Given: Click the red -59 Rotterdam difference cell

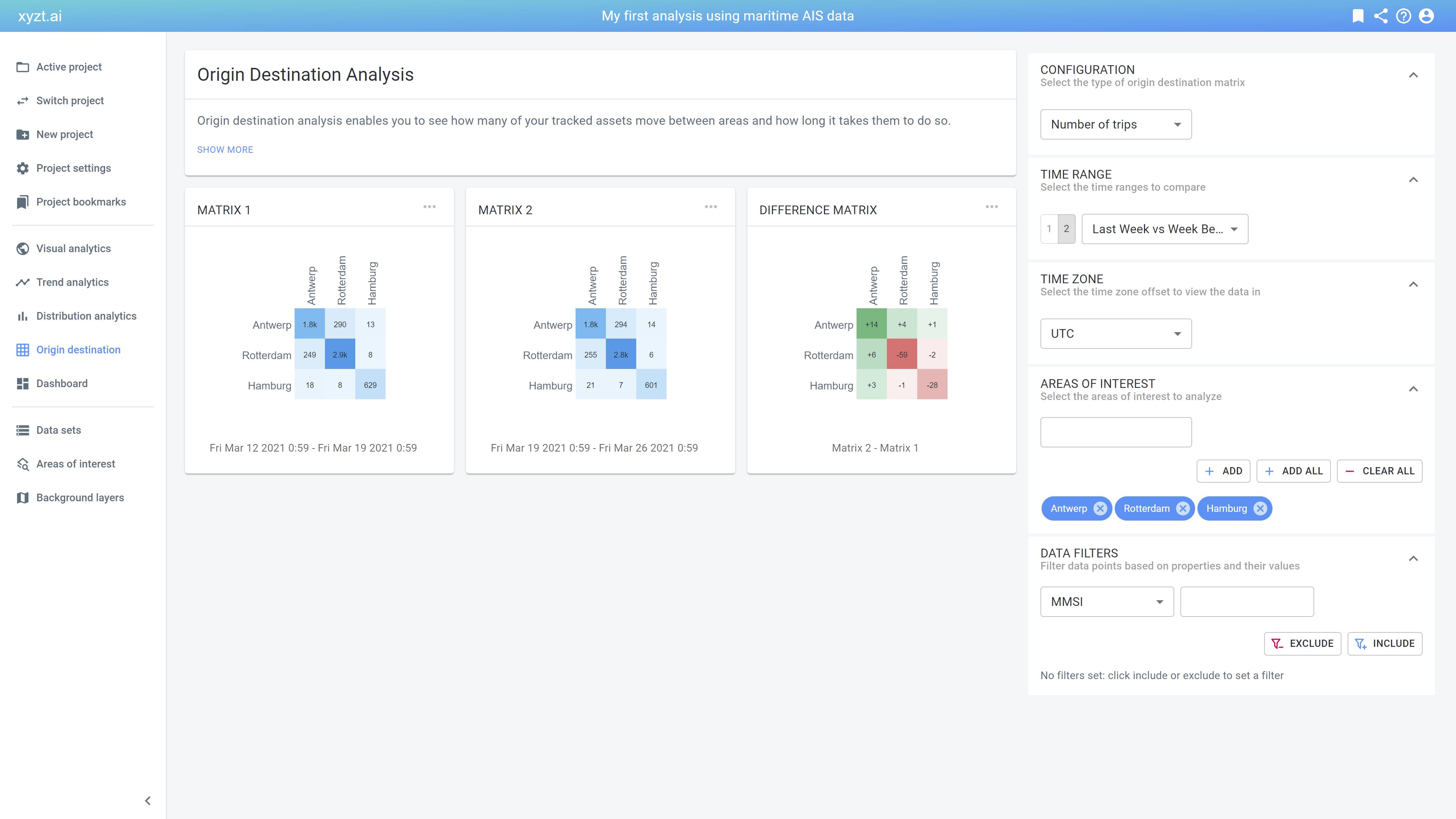Looking at the screenshot, I should (x=902, y=355).
